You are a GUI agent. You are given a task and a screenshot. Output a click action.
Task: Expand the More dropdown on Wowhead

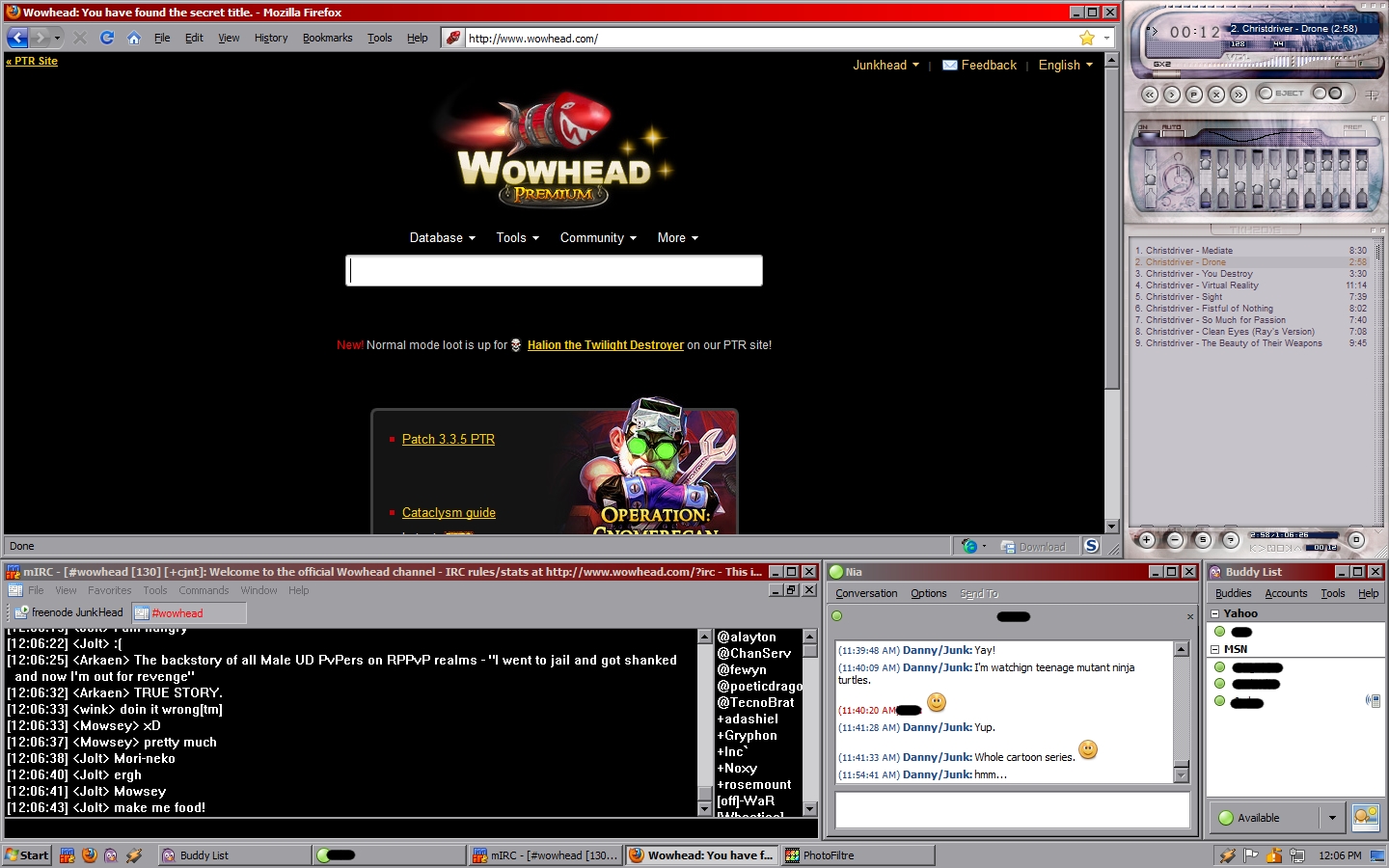pyautogui.click(x=677, y=237)
